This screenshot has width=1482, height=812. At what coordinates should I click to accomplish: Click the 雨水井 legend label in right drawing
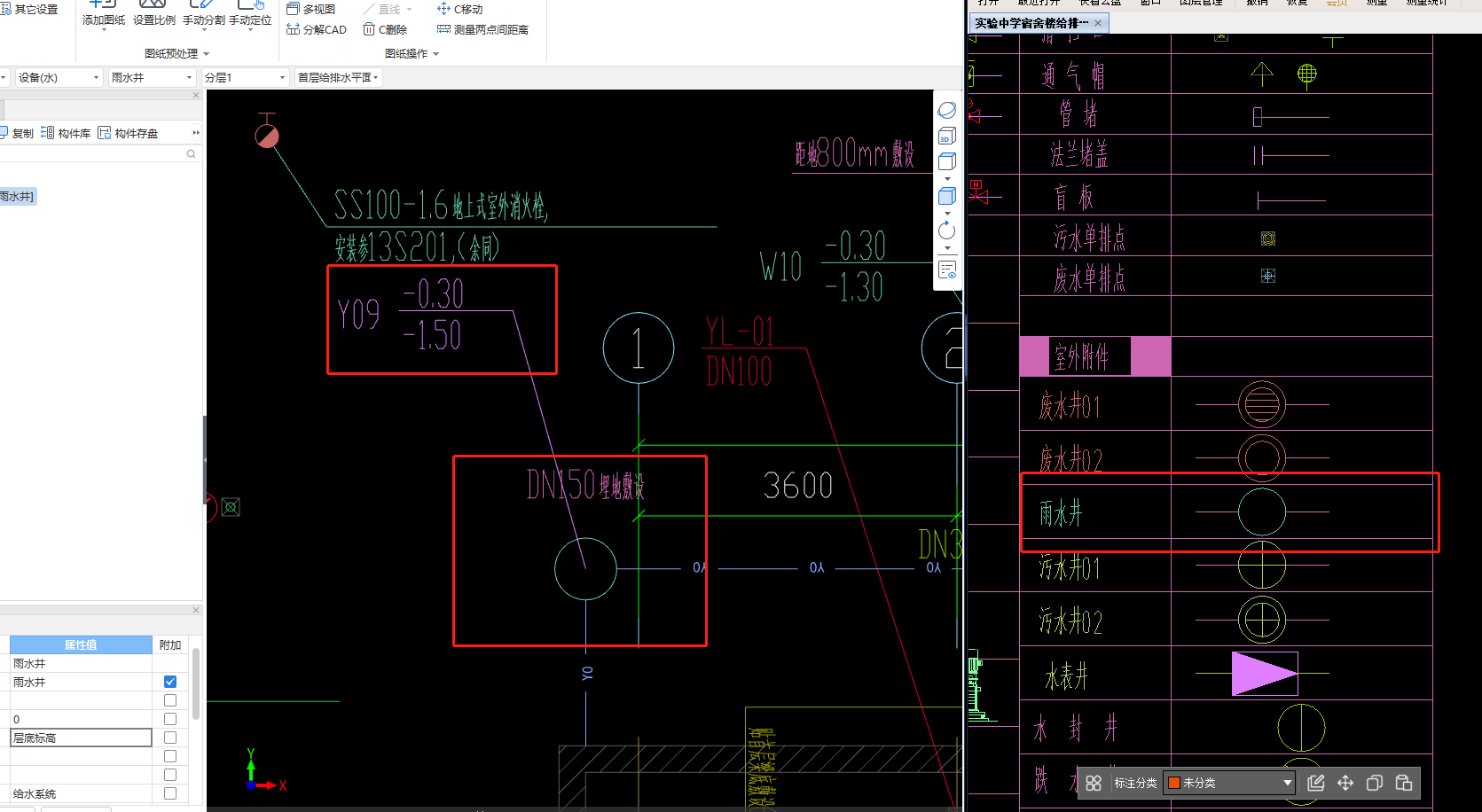pyautogui.click(x=1061, y=512)
